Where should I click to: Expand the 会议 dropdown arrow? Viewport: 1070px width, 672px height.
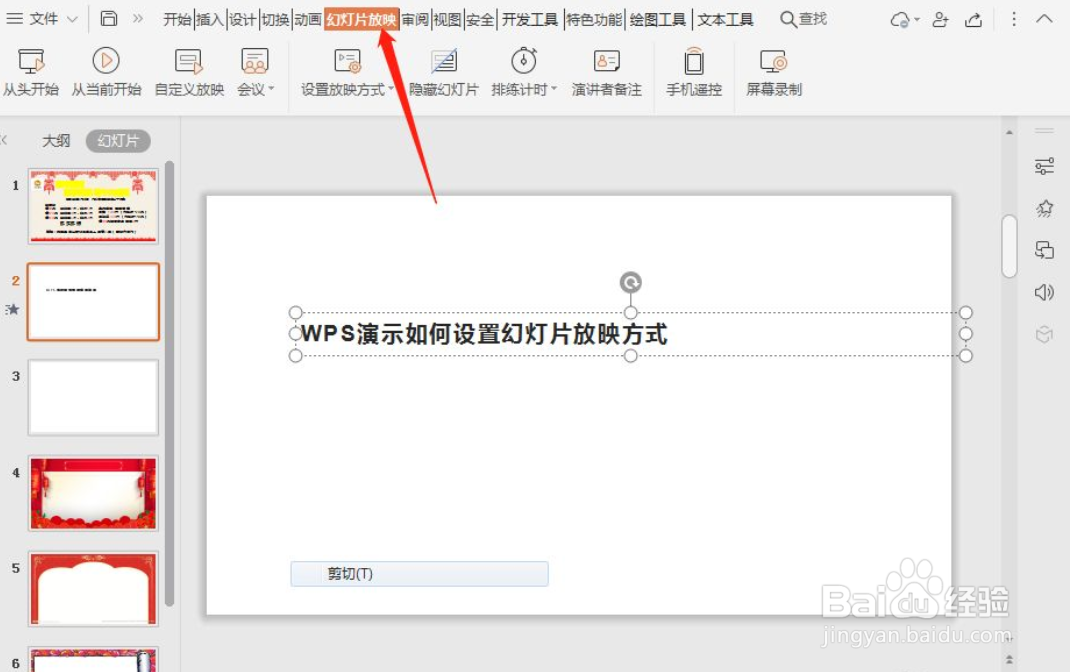point(271,89)
